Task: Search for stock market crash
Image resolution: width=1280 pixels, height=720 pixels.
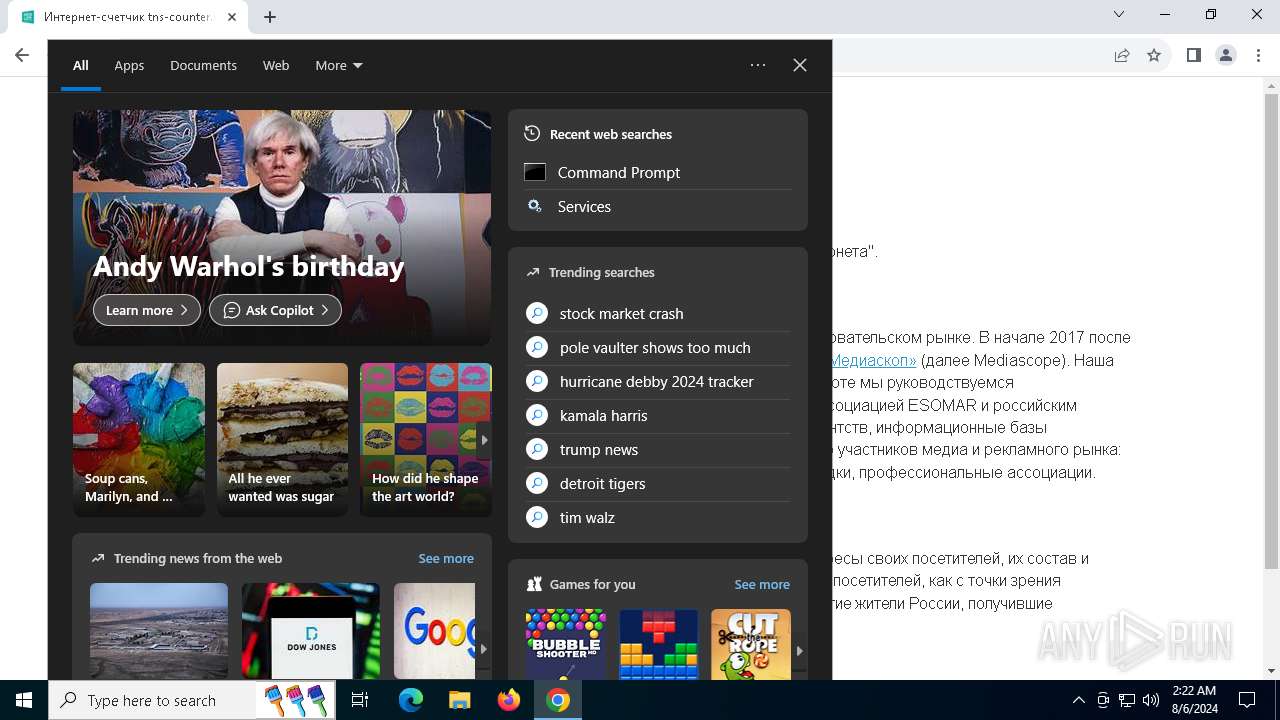Action: pos(658,314)
